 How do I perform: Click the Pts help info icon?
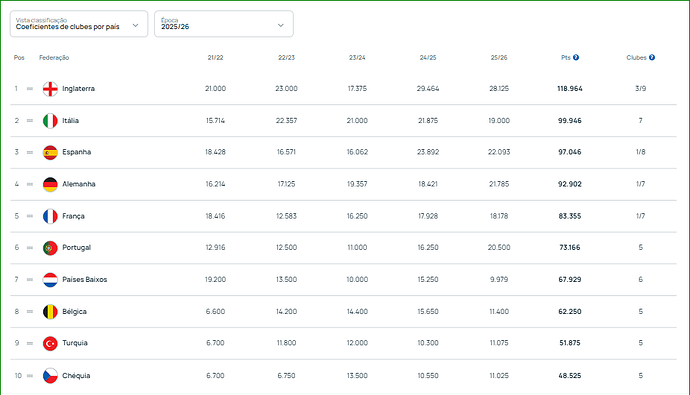[x=576, y=58]
